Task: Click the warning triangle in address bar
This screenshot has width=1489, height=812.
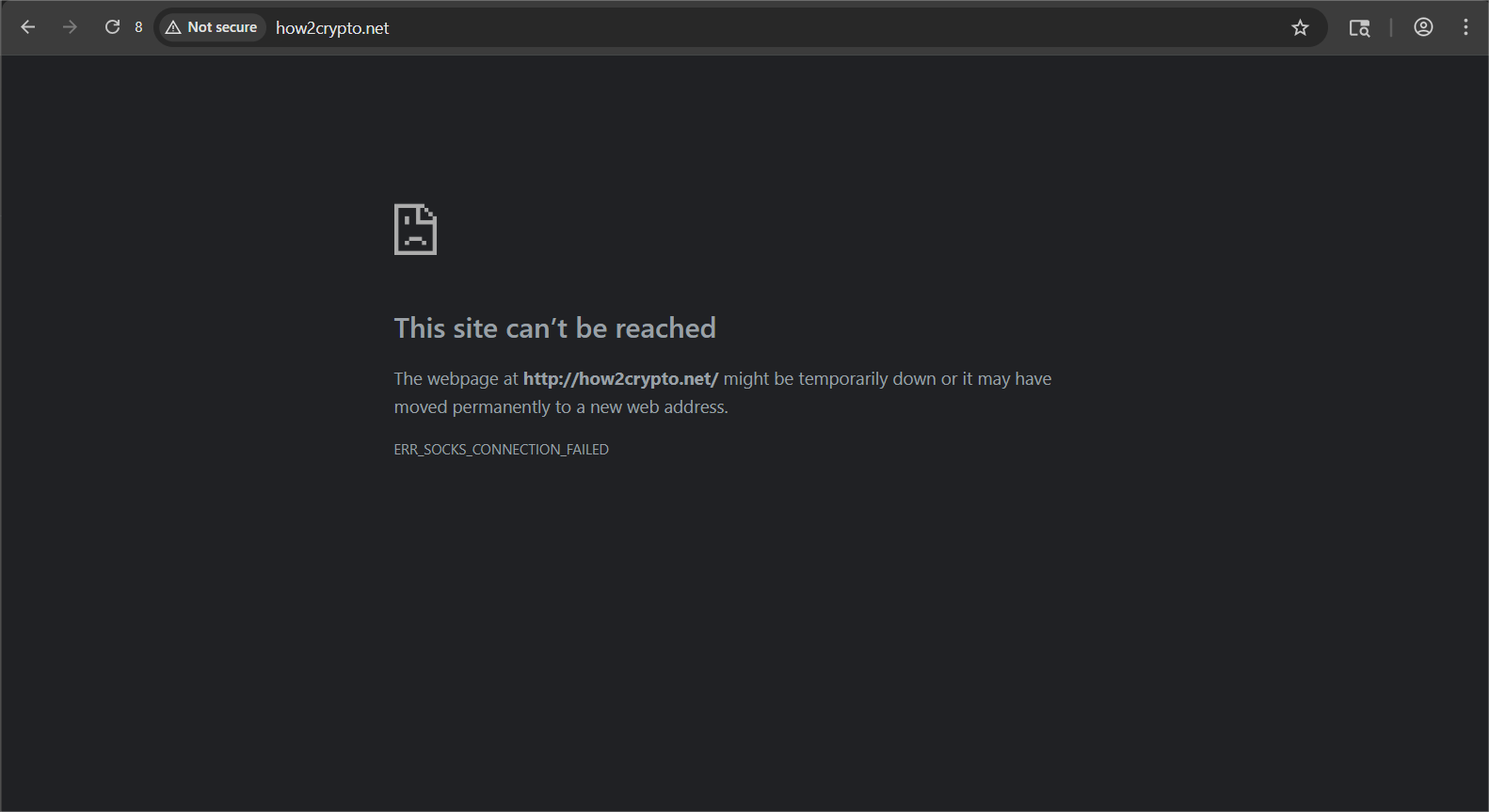Action: click(173, 28)
